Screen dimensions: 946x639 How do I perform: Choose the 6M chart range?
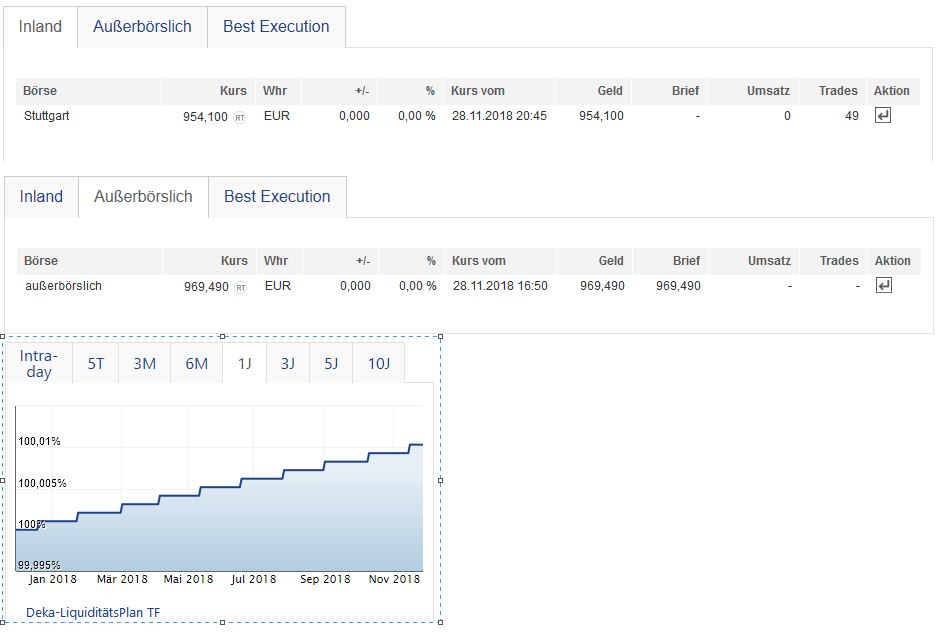tap(197, 364)
